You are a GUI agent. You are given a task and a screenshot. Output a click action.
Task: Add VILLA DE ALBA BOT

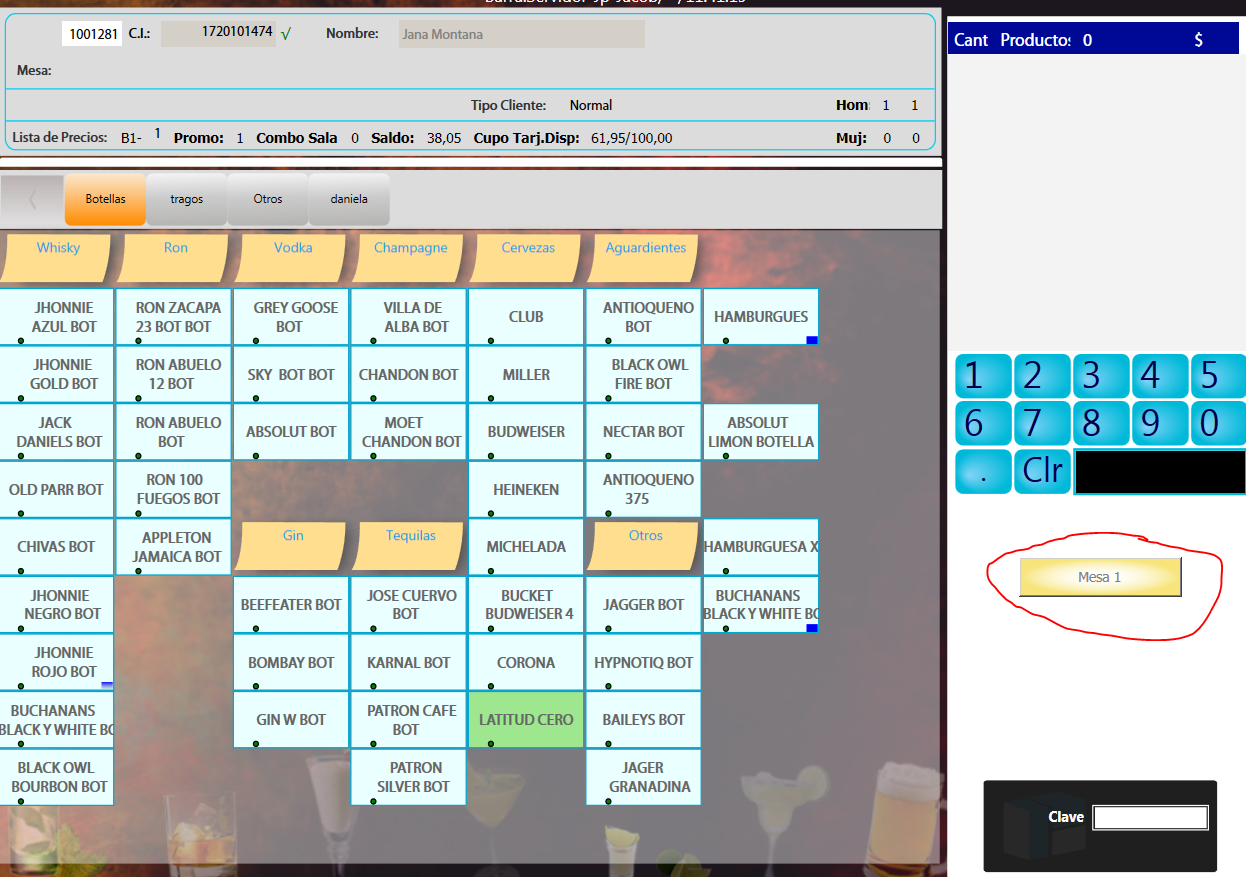[x=409, y=317]
